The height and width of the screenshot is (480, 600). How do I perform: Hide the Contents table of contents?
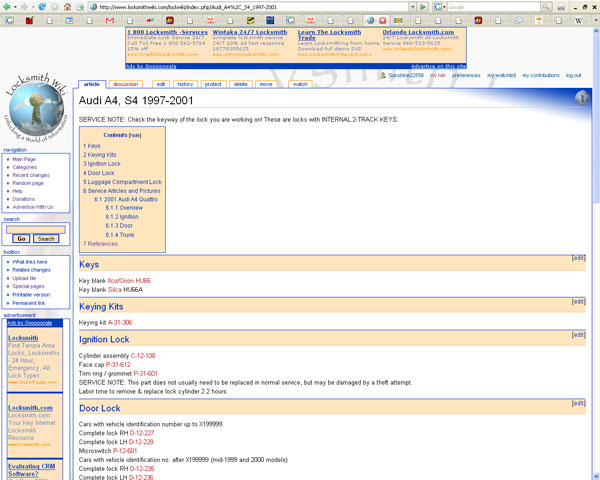(135, 134)
